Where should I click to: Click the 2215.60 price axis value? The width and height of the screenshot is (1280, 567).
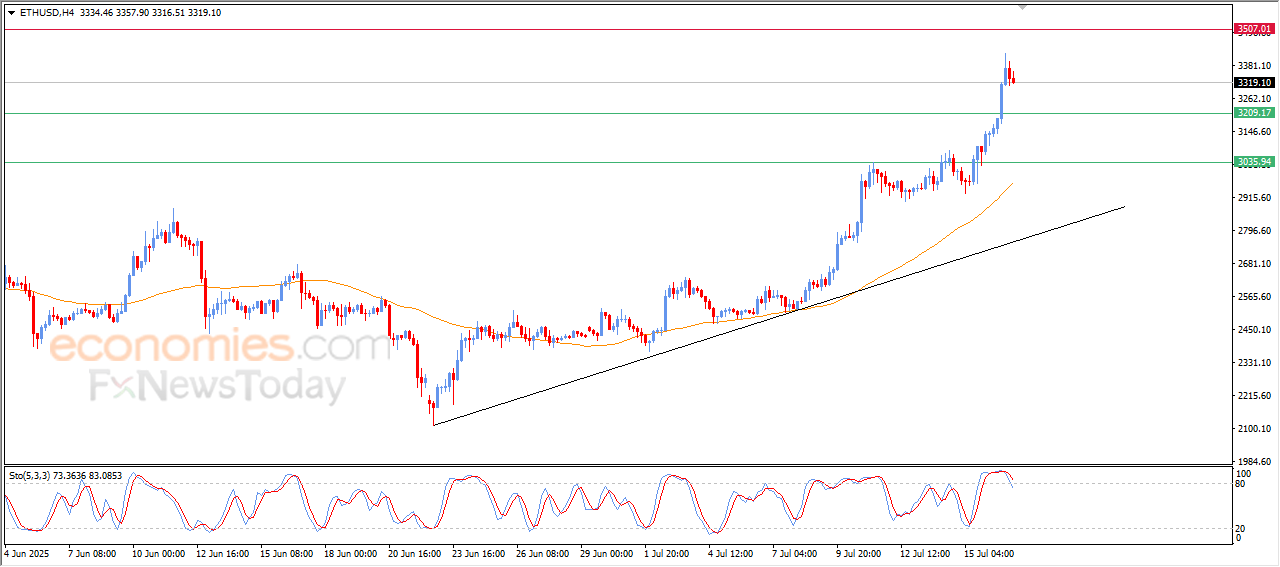(x=1253, y=396)
